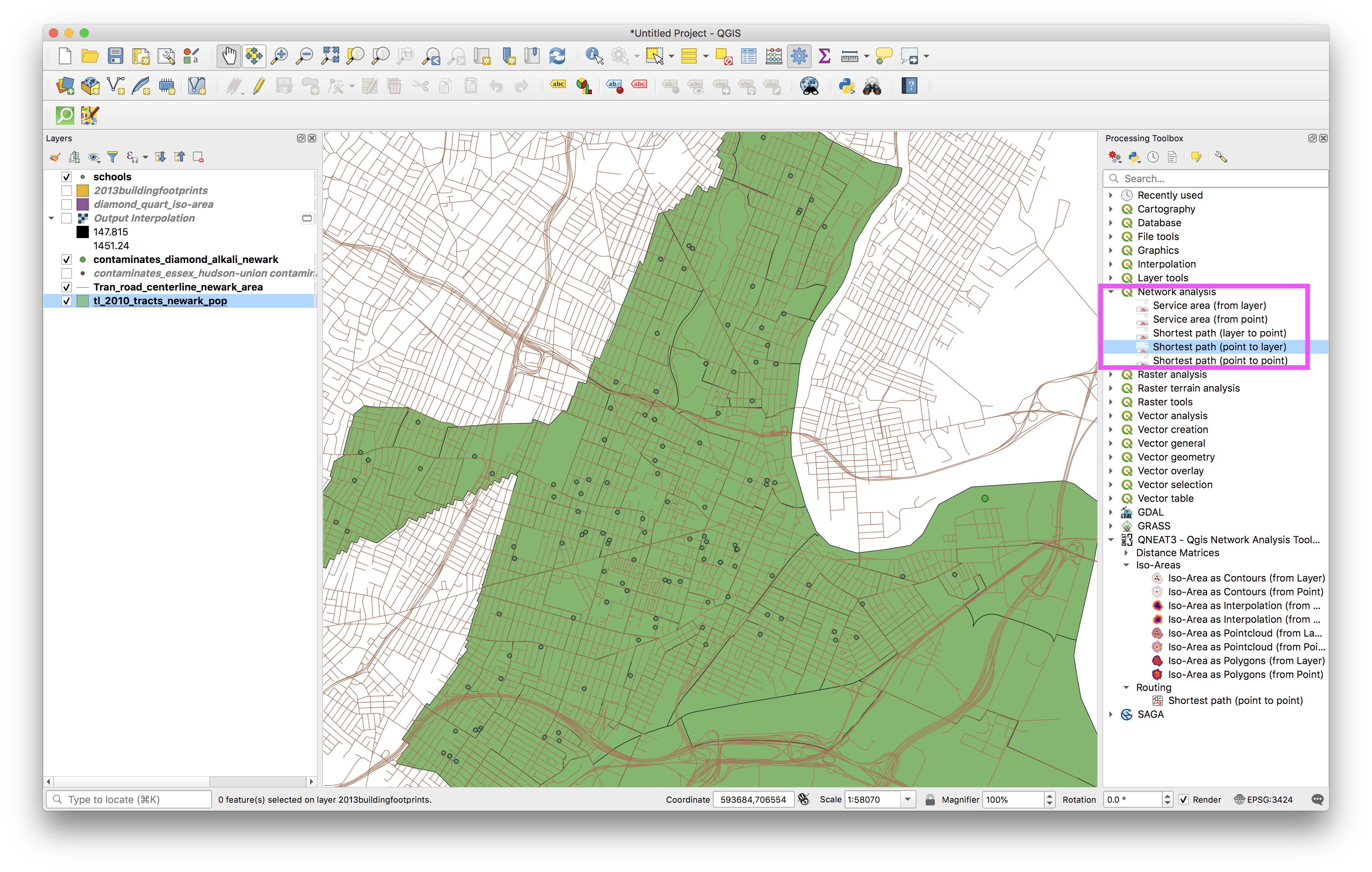Click the Zoom In magnifier tool
The height and width of the screenshot is (872, 1372).
click(279, 56)
